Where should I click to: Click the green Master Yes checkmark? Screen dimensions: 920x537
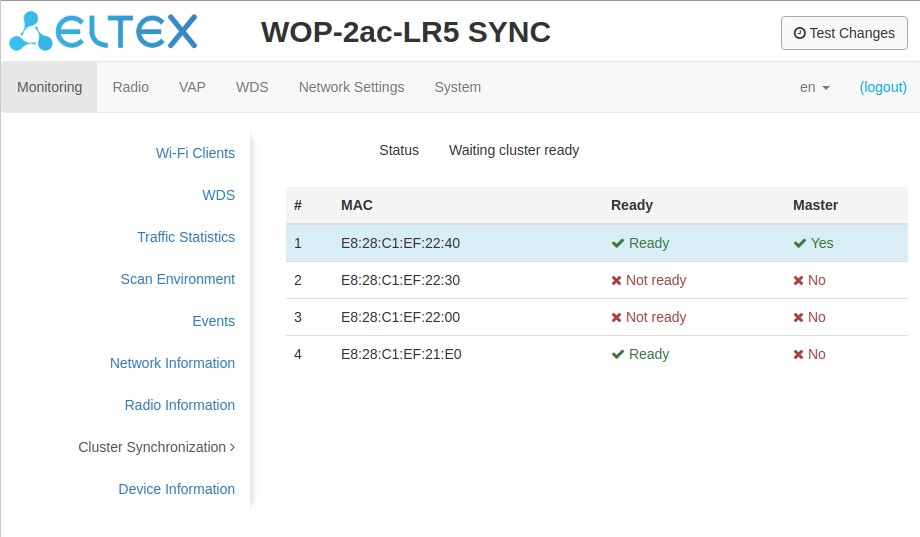[x=800, y=243]
